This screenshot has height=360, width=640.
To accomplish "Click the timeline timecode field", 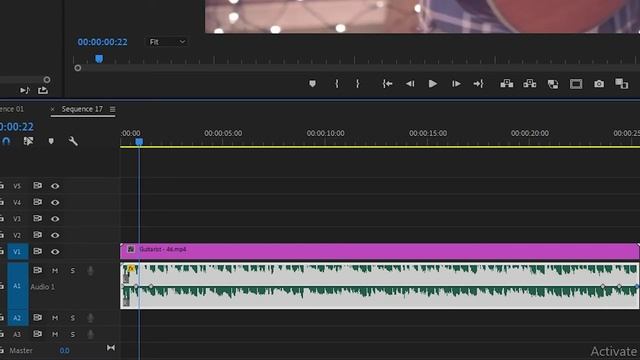I will click(x=17, y=127).
